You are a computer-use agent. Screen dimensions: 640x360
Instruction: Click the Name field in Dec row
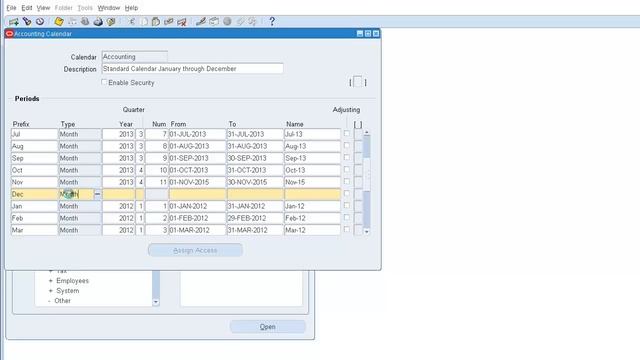pos(312,194)
